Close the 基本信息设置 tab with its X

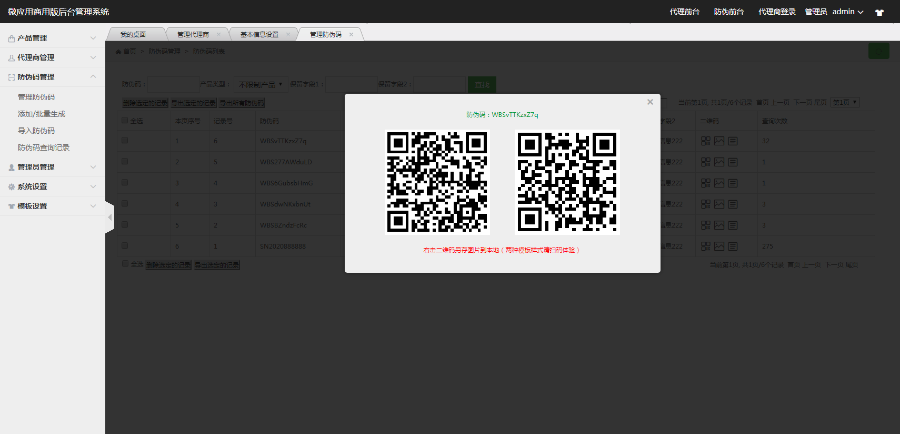[x=289, y=34]
